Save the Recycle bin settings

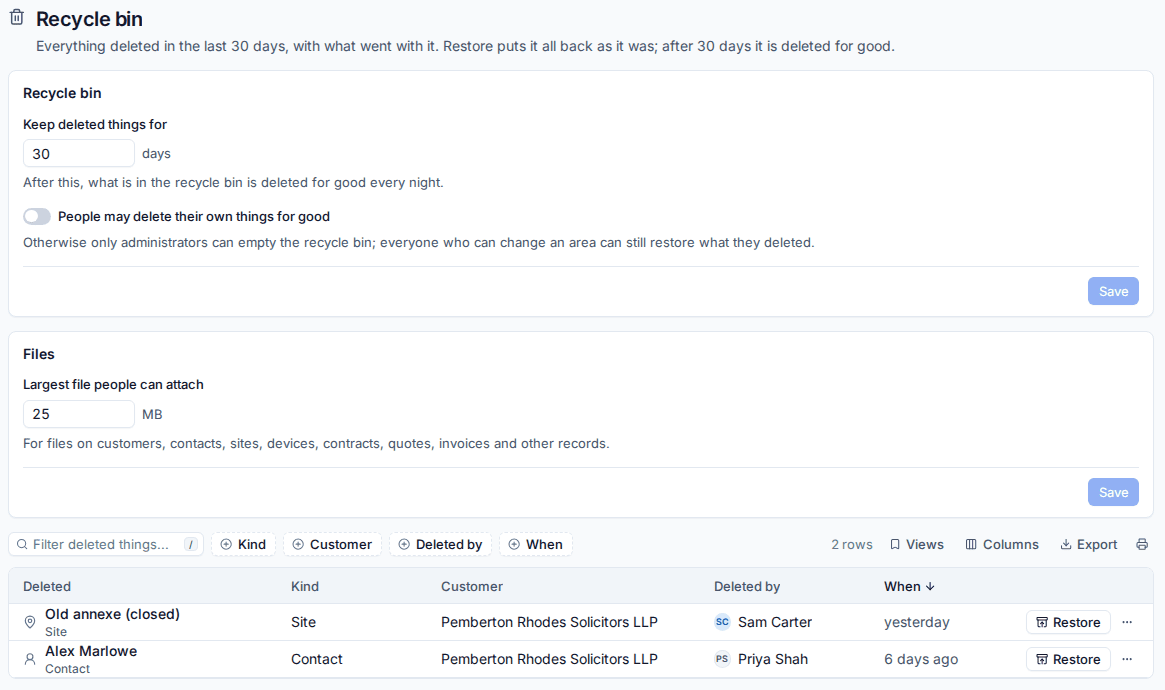tap(1113, 291)
